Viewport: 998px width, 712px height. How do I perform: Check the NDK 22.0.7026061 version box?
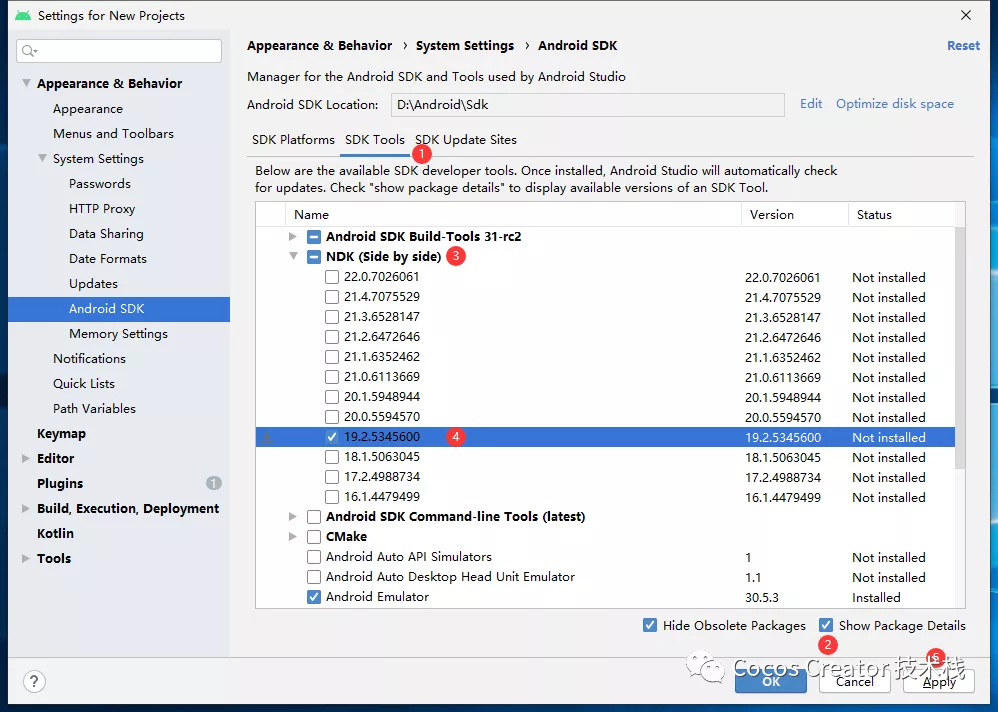(x=332, y=277)
